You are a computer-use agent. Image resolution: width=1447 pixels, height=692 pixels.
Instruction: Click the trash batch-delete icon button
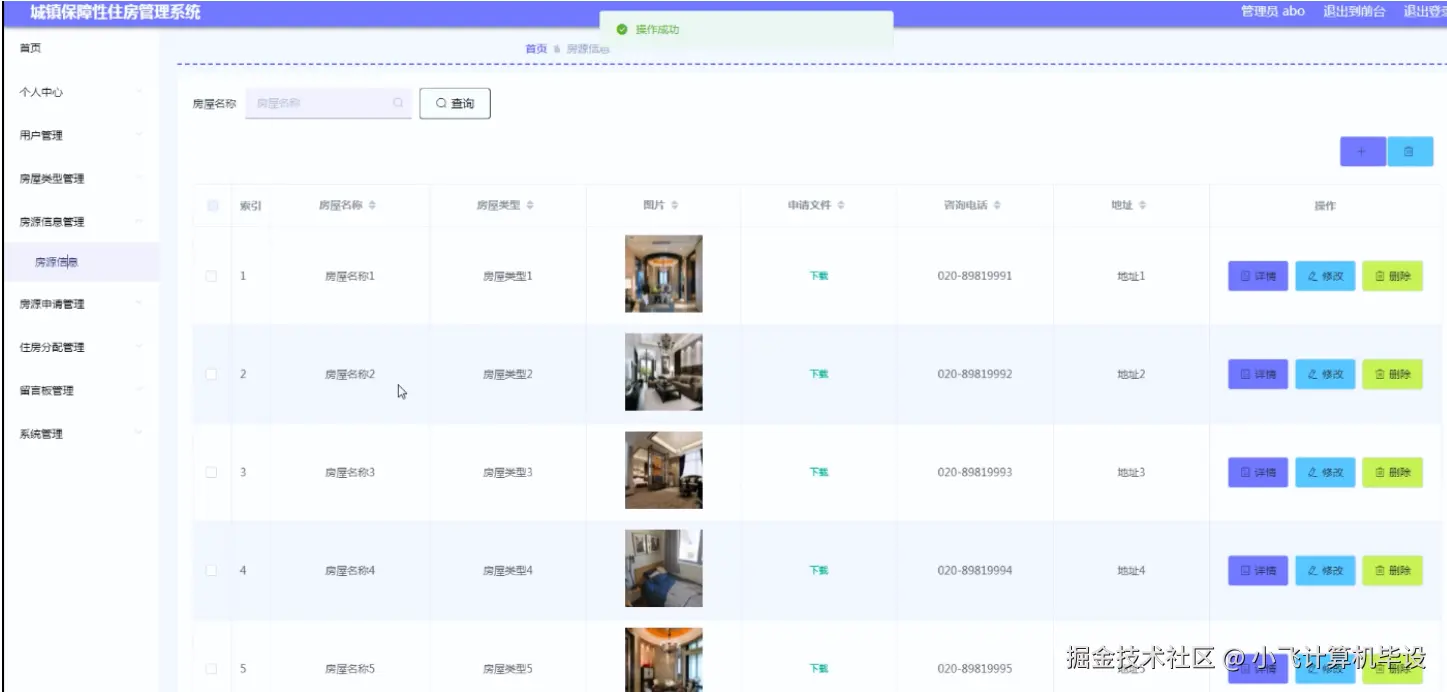click(x=1410, y=151)
